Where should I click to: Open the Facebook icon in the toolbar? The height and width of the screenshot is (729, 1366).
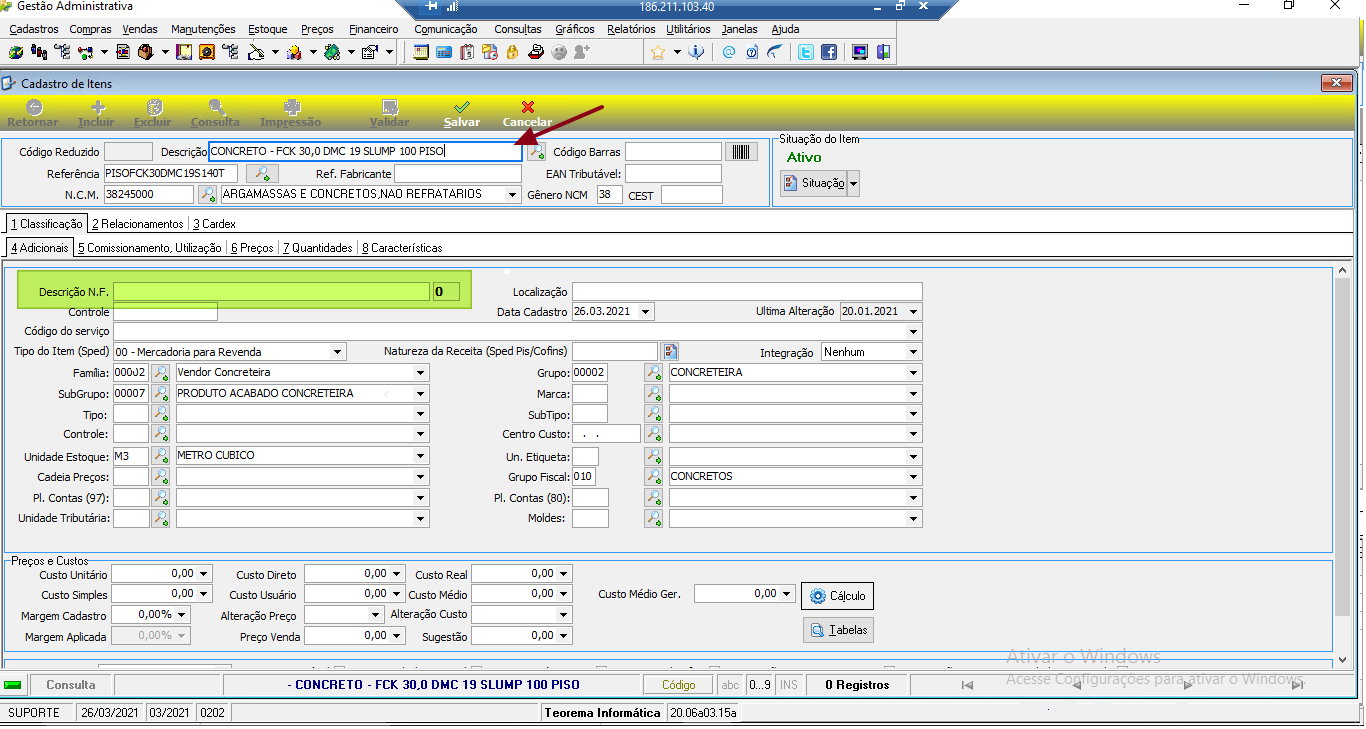click(x=829, y=52)
